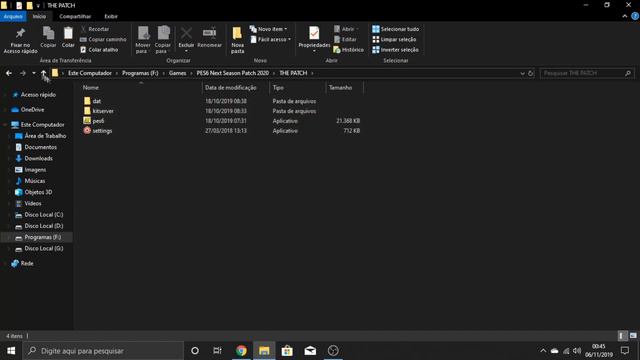The width and height of the screenshot is (640, 360).
Task: Click Copiar caminho
Action: [x=103, y=40]
